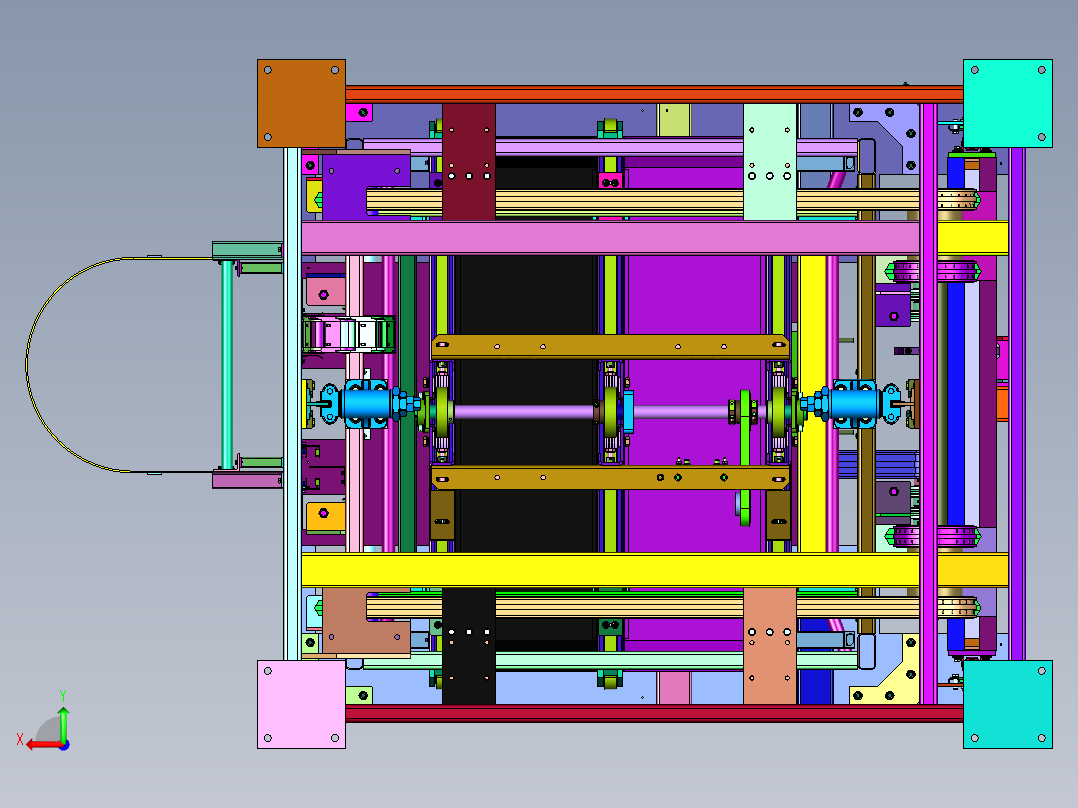
Task: Select the orange corner mounting plate
Action: coord(301,103)
